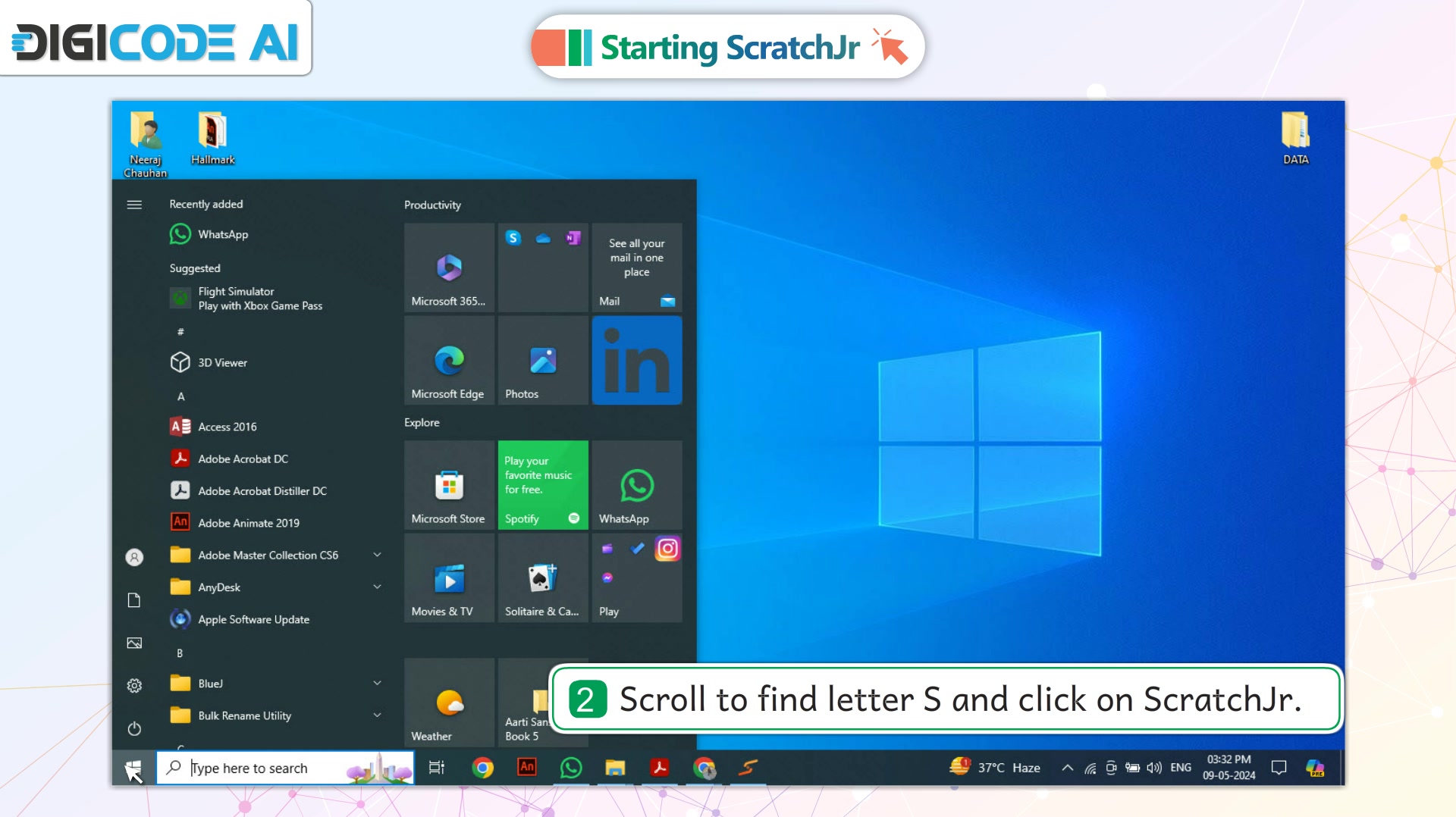Open Task View on the taskbar
Screen dimensions: 1456x817
(437, 768)
